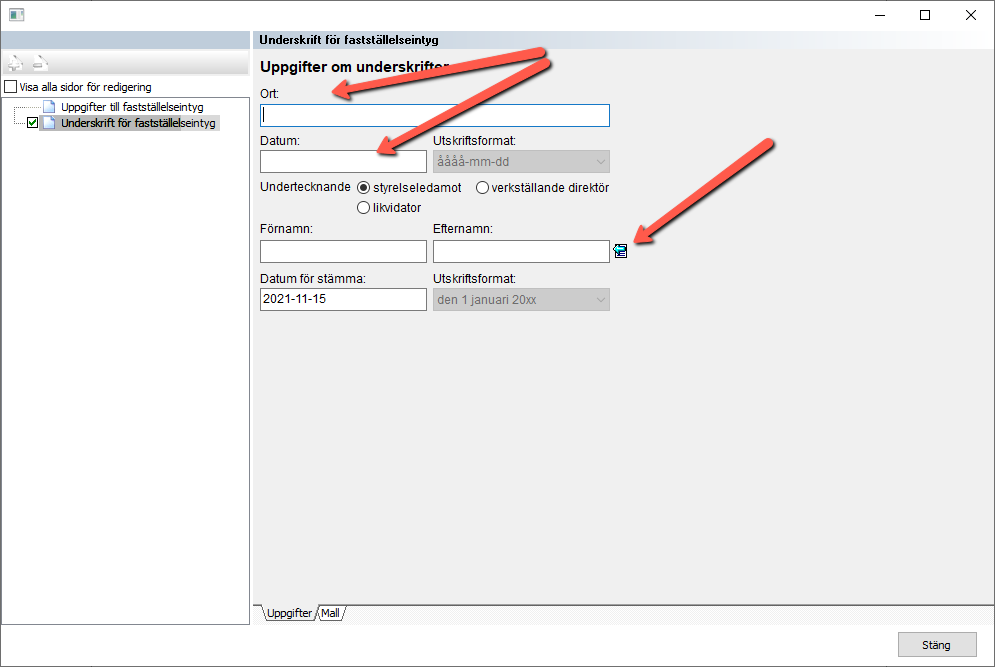Click the Efternamn text field

[x=521, y=251]
